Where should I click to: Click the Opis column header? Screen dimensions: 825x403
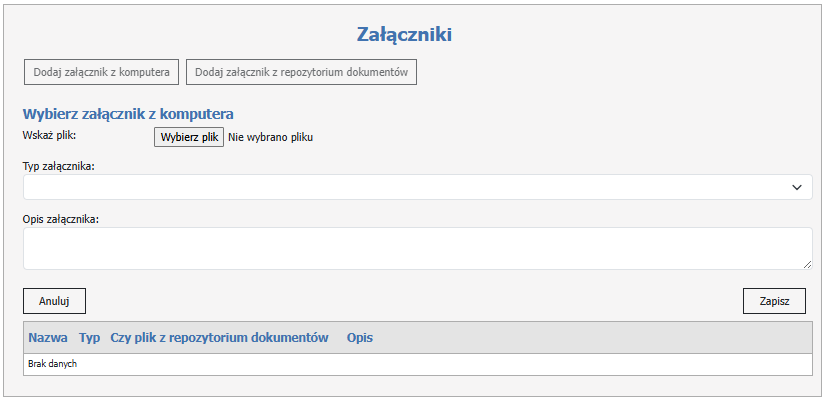360,338
